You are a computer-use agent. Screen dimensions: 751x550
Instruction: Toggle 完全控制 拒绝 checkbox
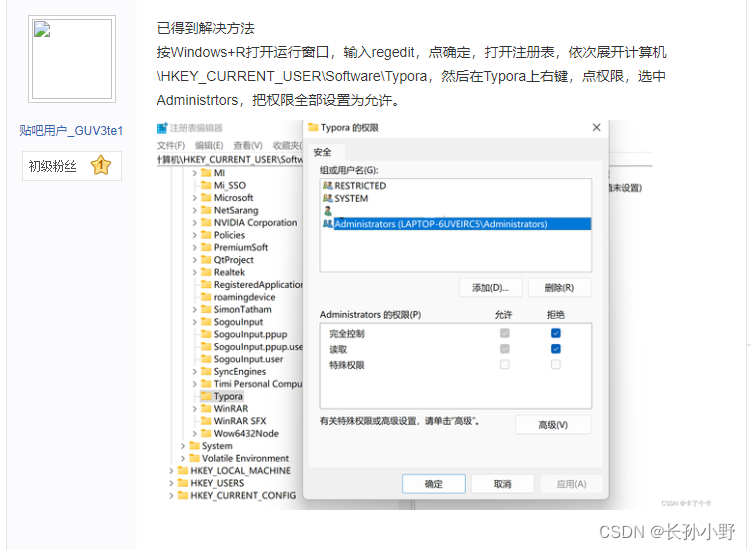[x=556, y=333]
